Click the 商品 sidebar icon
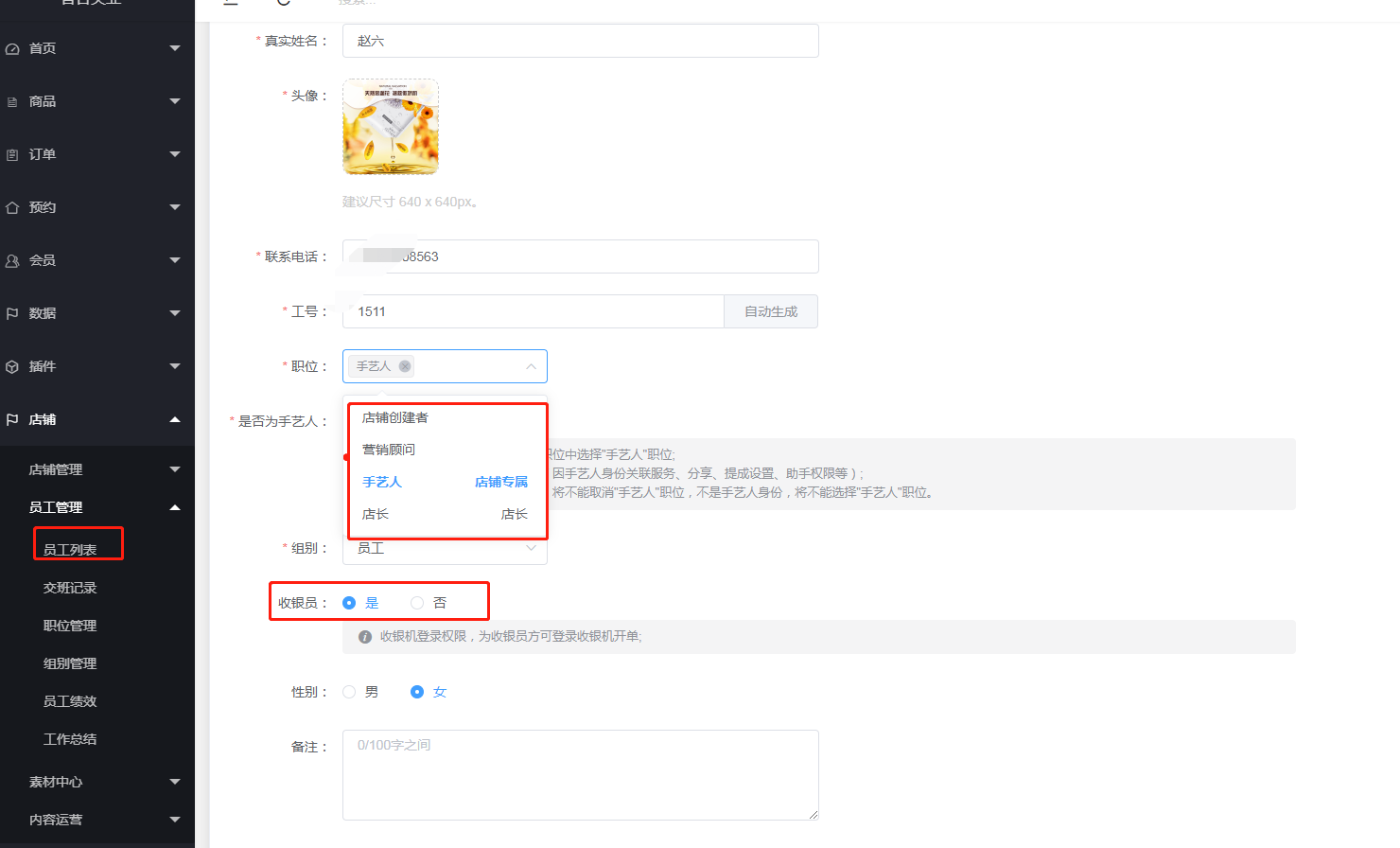This screenshot has width=1400, height=848. (12, 101)
